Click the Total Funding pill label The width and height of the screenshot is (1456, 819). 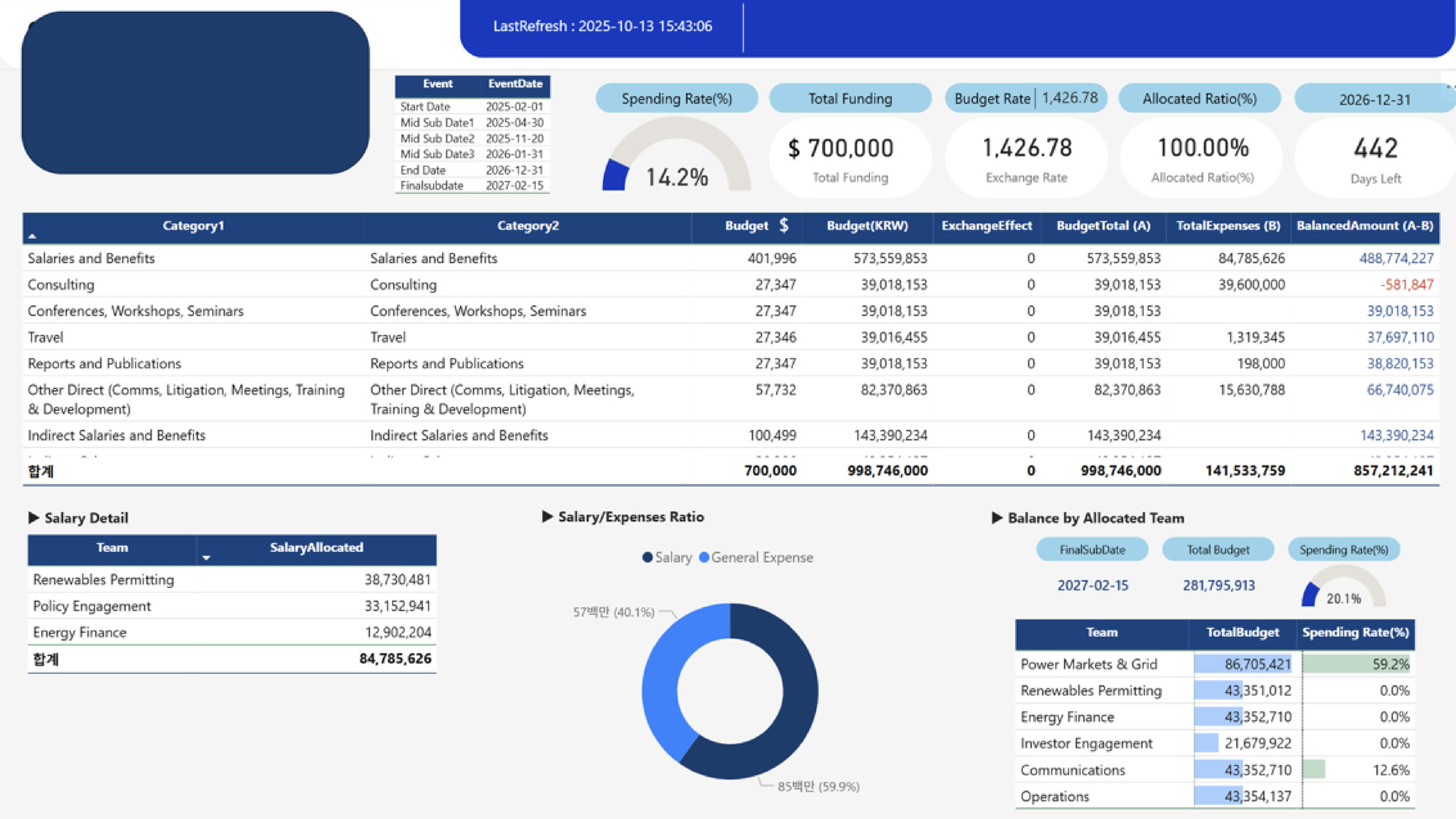click(x=849, y=99)
